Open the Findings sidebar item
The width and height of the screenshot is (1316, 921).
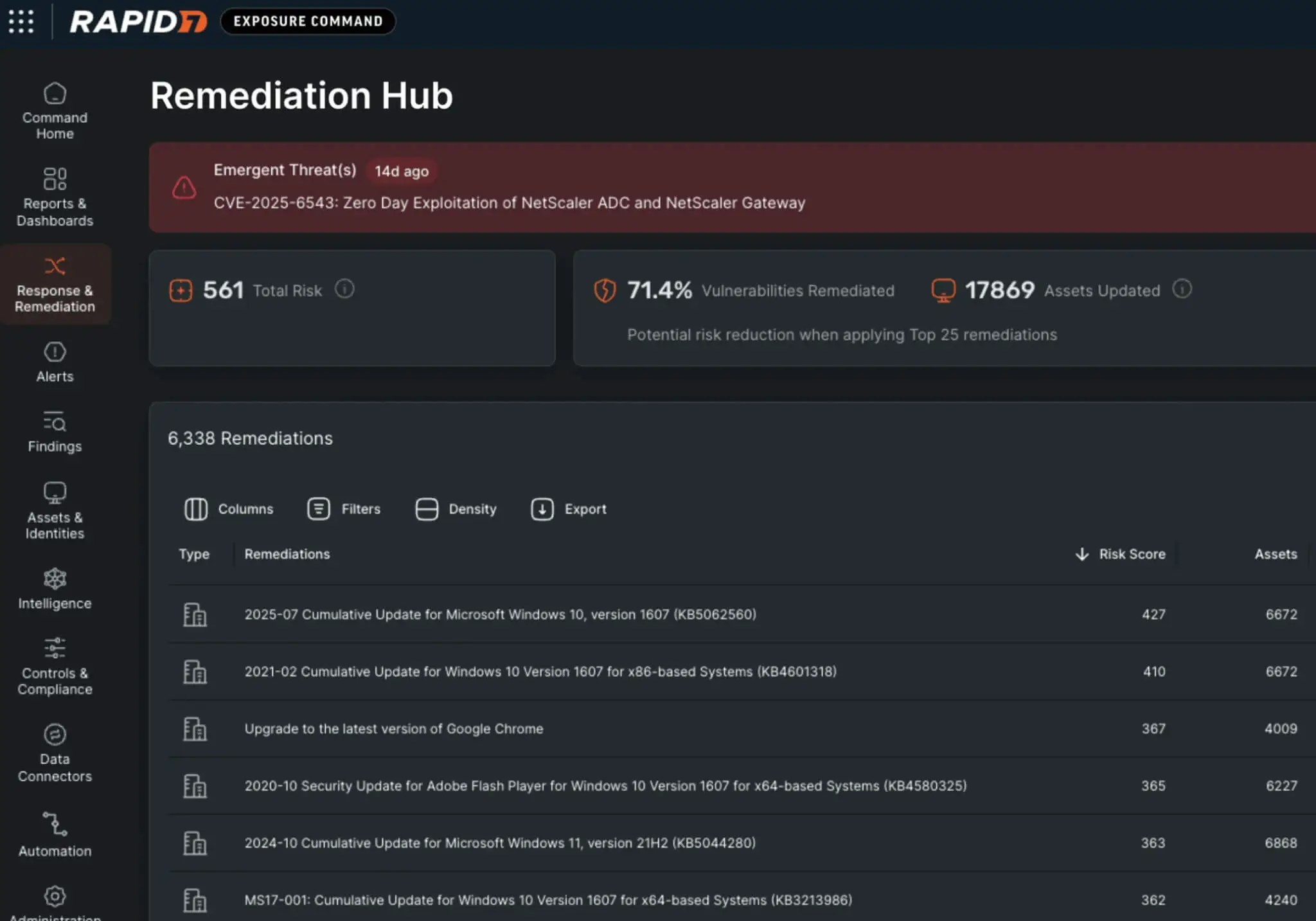point(55,432)
